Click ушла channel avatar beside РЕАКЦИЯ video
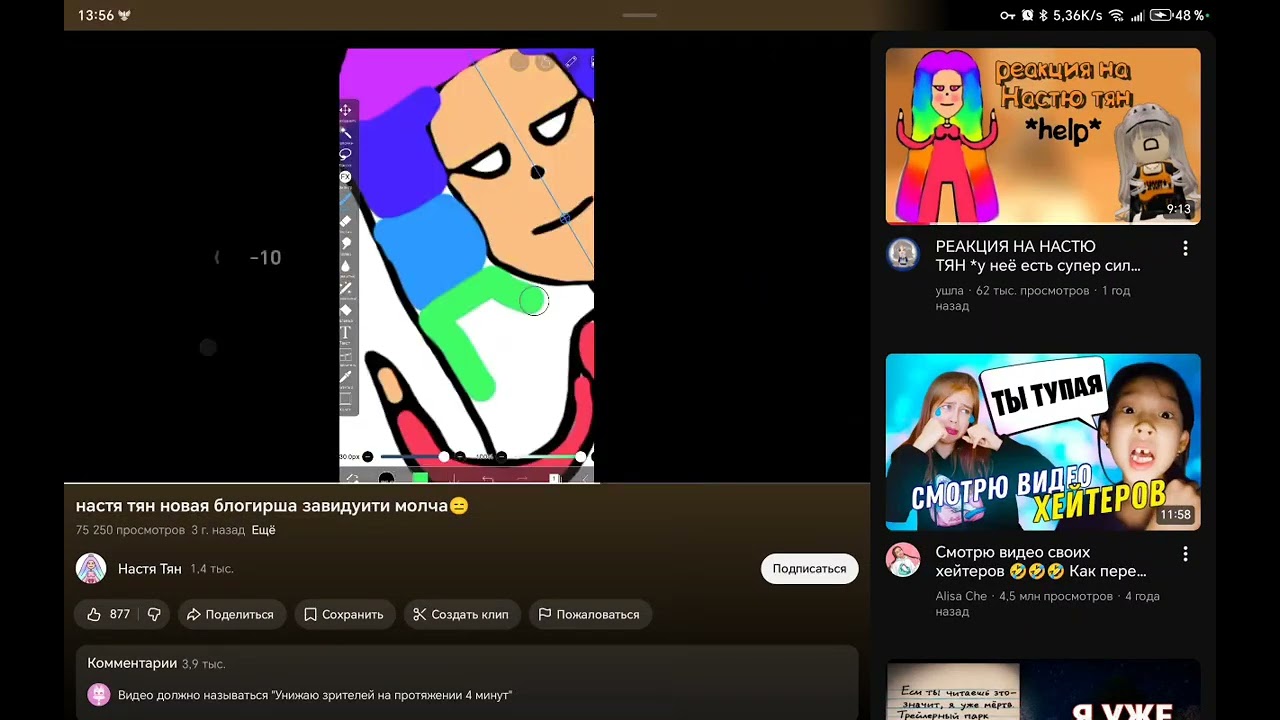Image resolution: width=1280 pixels, height=720 pixels. coord(903,254)
